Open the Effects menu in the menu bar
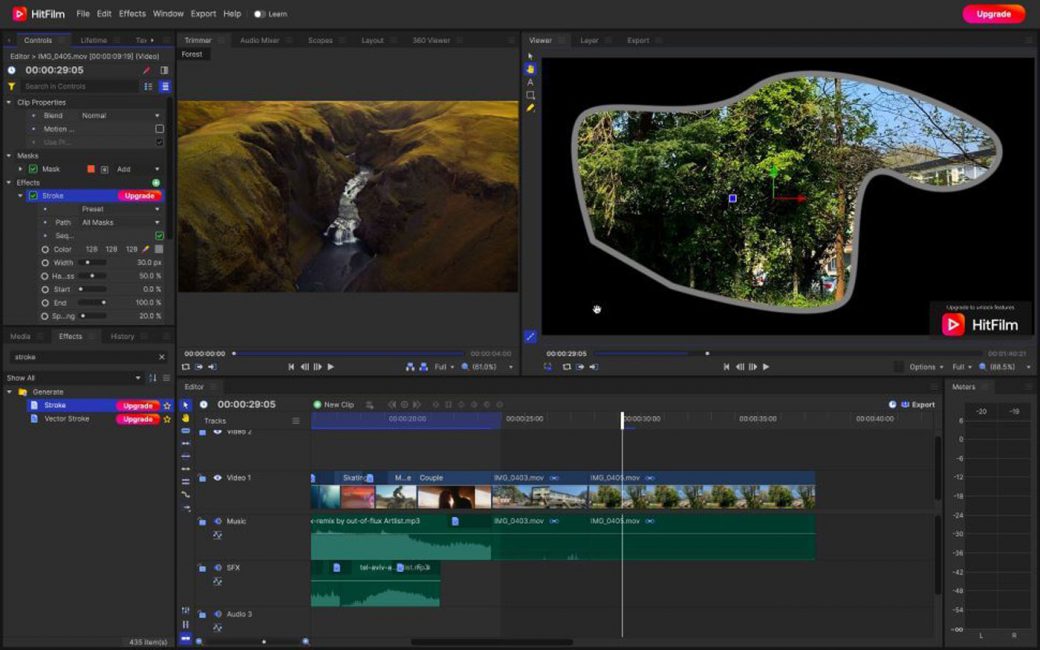Image resolution: width=1040 pixels, height=650 pixels. coord(131,13)
